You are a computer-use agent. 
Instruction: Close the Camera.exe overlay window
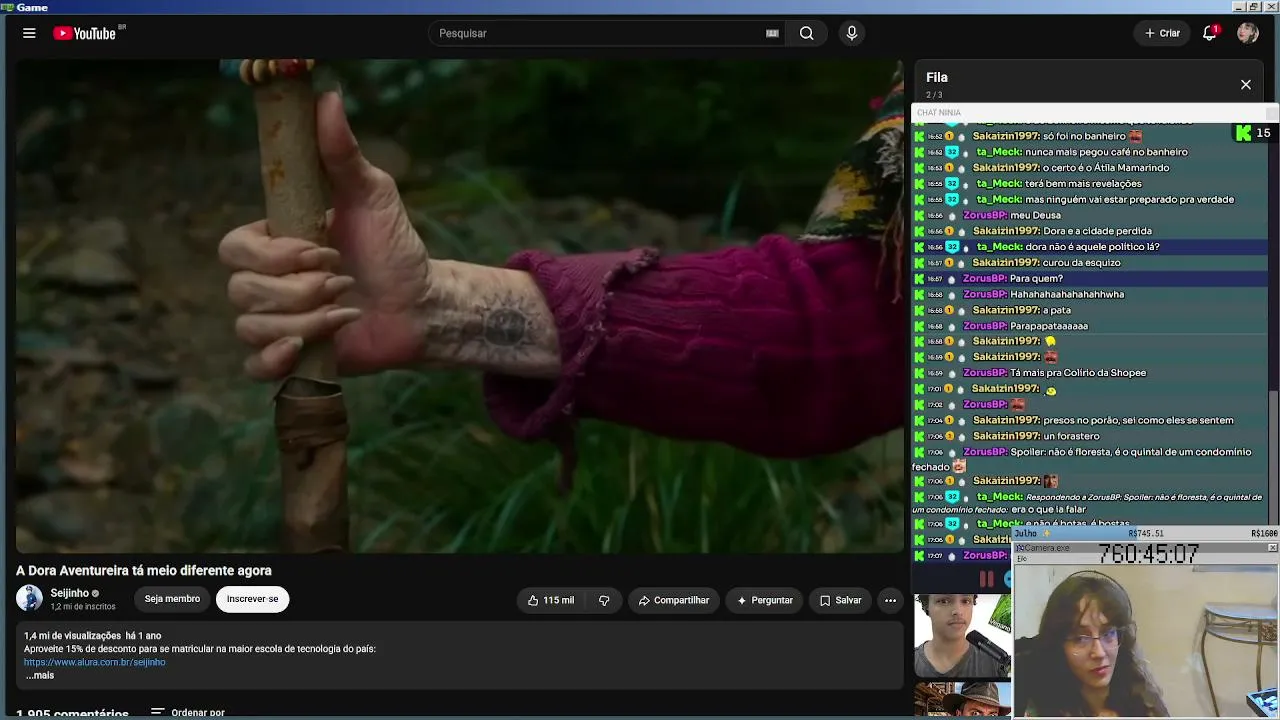[1272, 548]
